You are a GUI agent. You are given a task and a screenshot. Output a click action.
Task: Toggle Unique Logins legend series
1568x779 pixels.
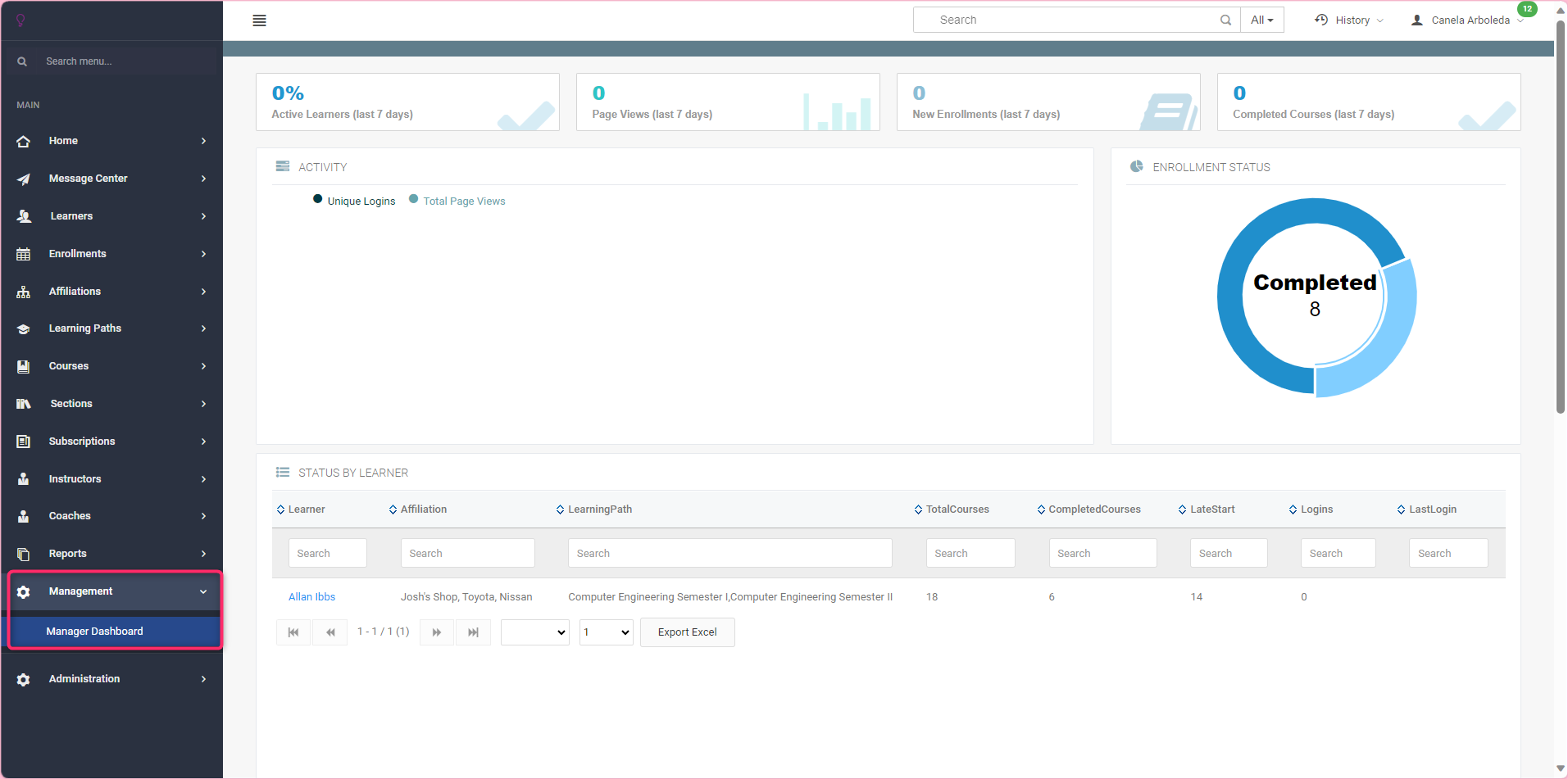353,201
